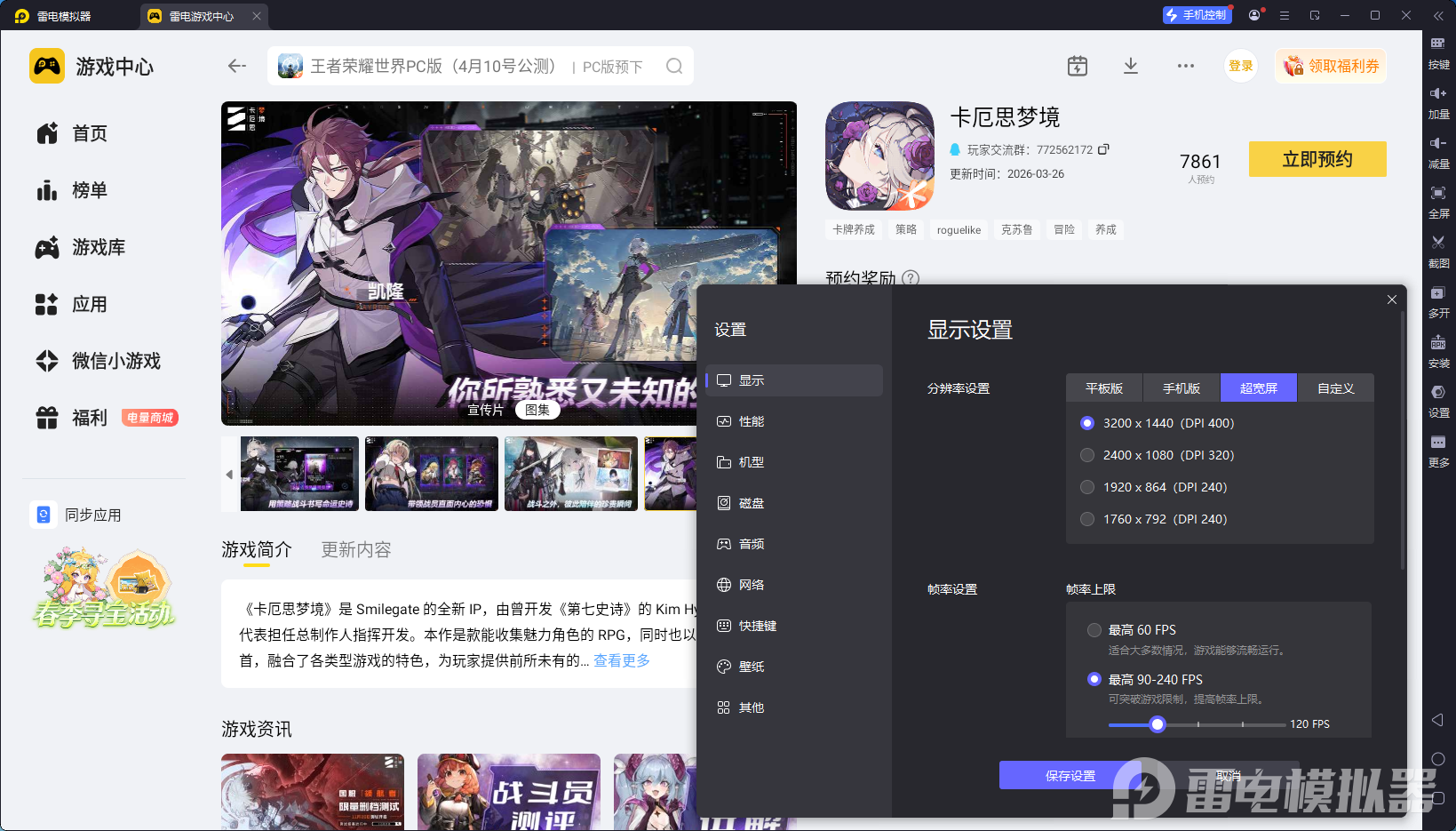Open the first screenshot thumbnail

pos(300,474)
